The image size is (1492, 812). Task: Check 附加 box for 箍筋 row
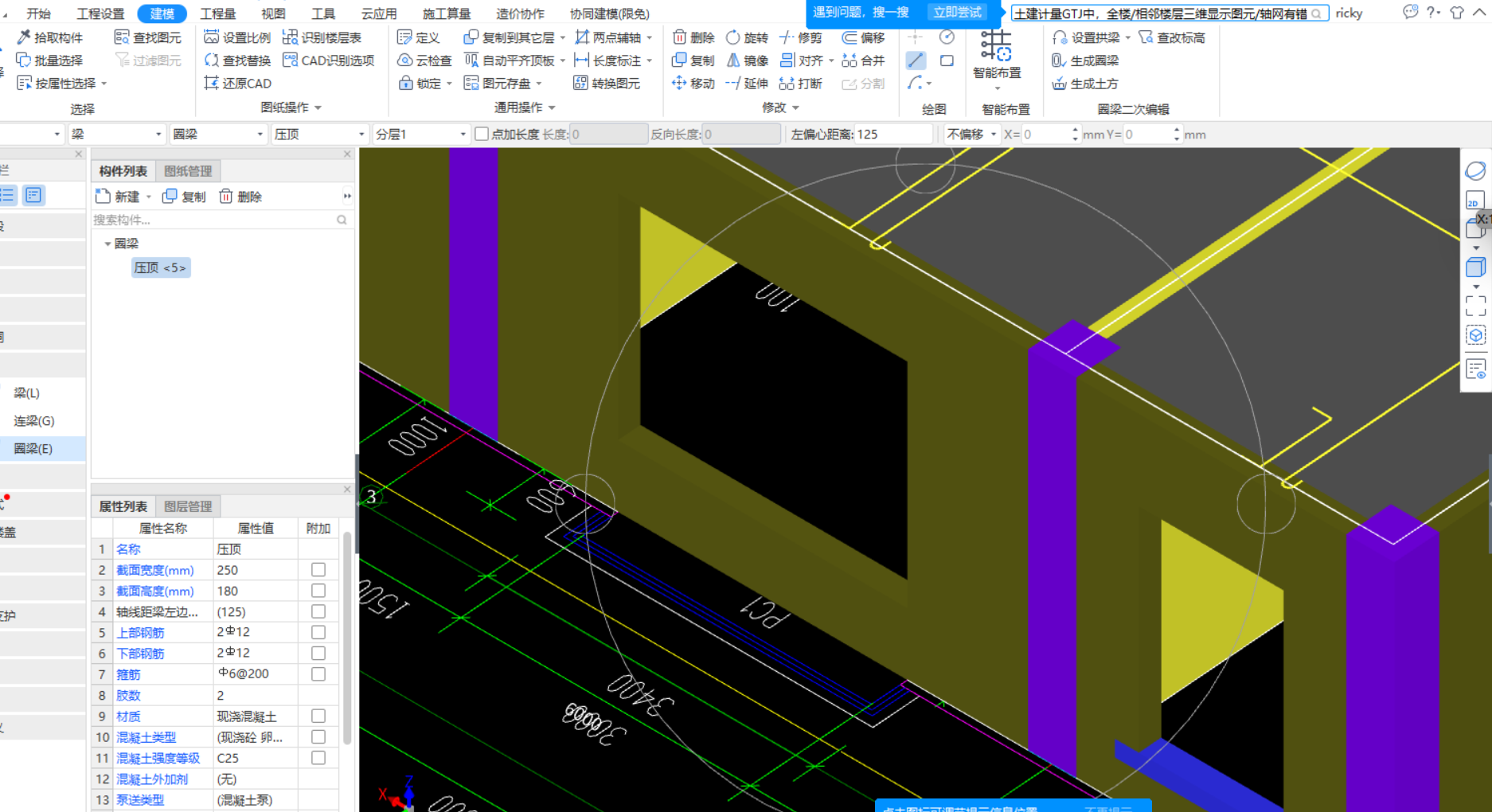click(318, 674)
